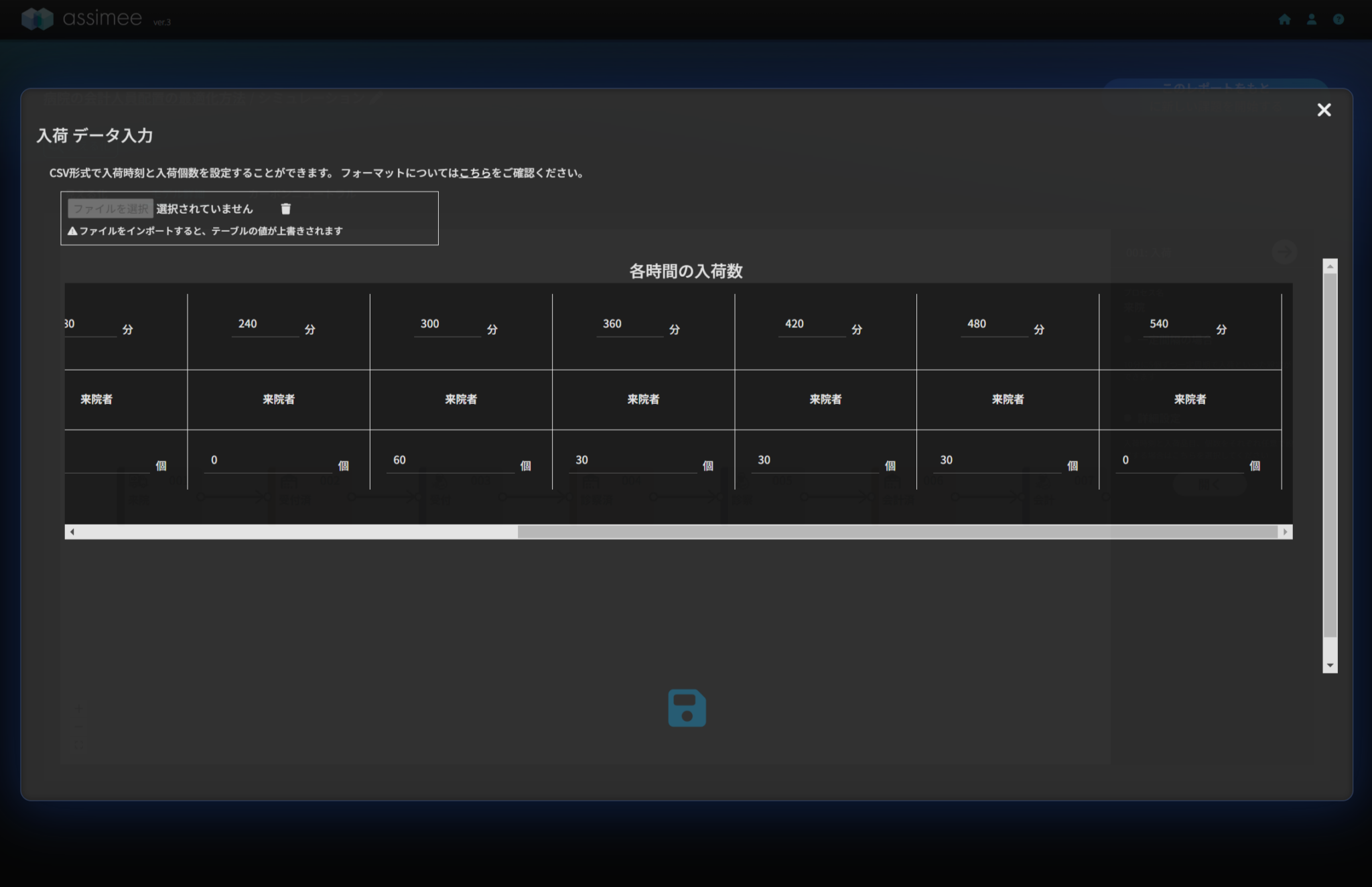Click vertical scrollbar down arrow
Screen dimensions: 1372x887
[1330, 665]
